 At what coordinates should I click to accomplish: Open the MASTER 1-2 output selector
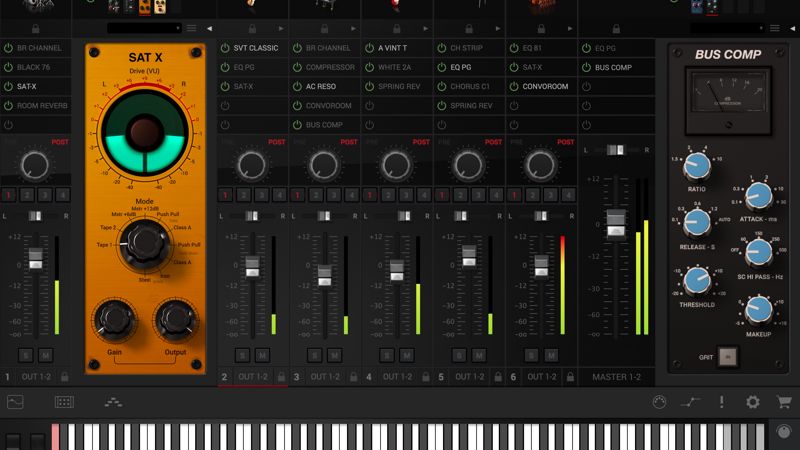616,377
